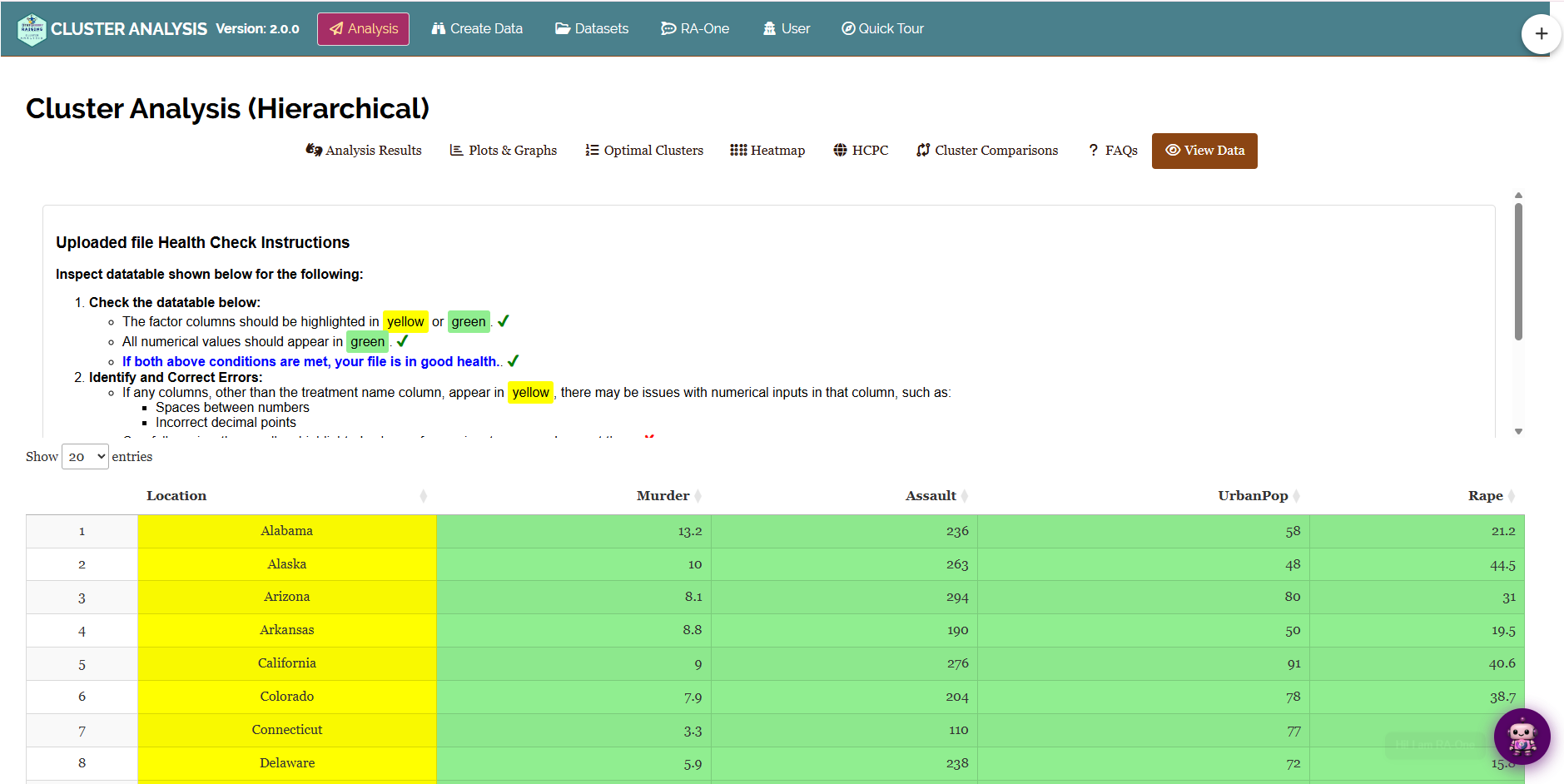
Task: Click Assault value 263 for Alaska
Action: (844, 564)
